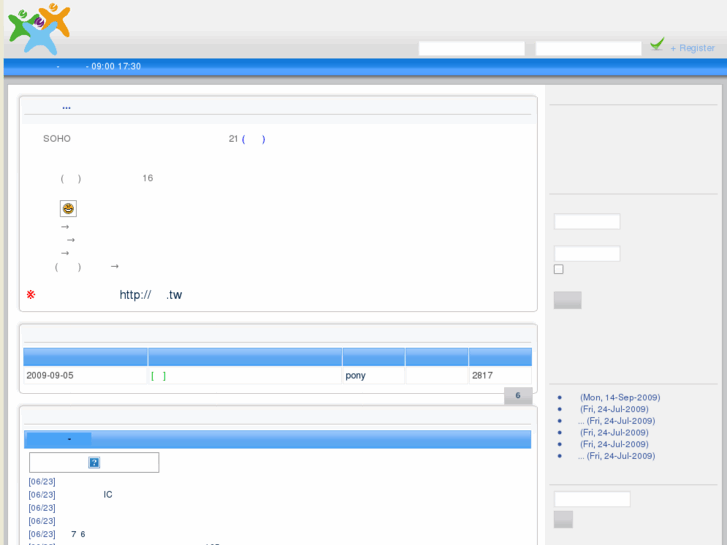
Task: Click the small gray search button
Action: pyautogui.click(x=563, y=519)
